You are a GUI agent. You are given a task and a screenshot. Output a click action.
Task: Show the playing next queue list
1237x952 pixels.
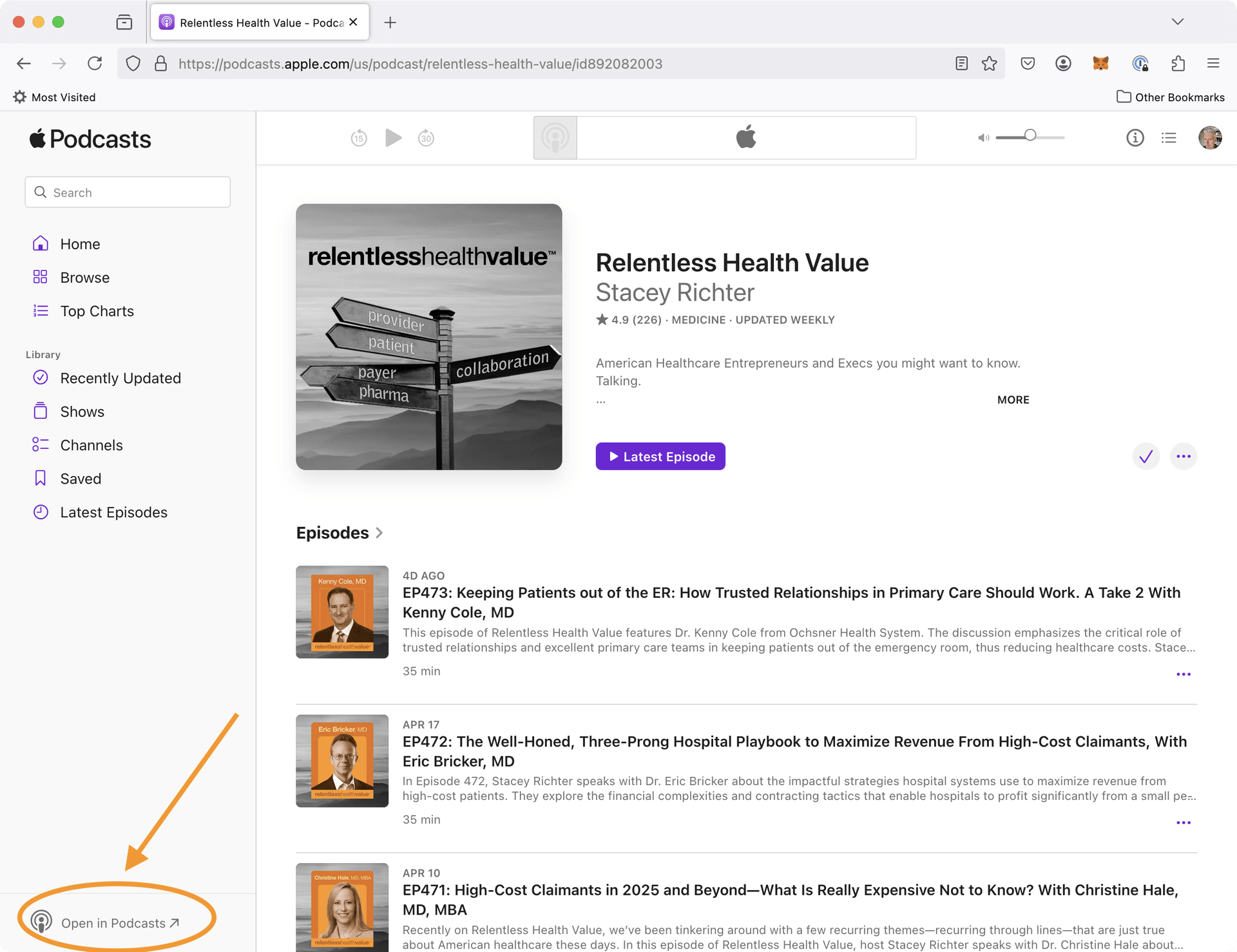(x=1169, y=138)
